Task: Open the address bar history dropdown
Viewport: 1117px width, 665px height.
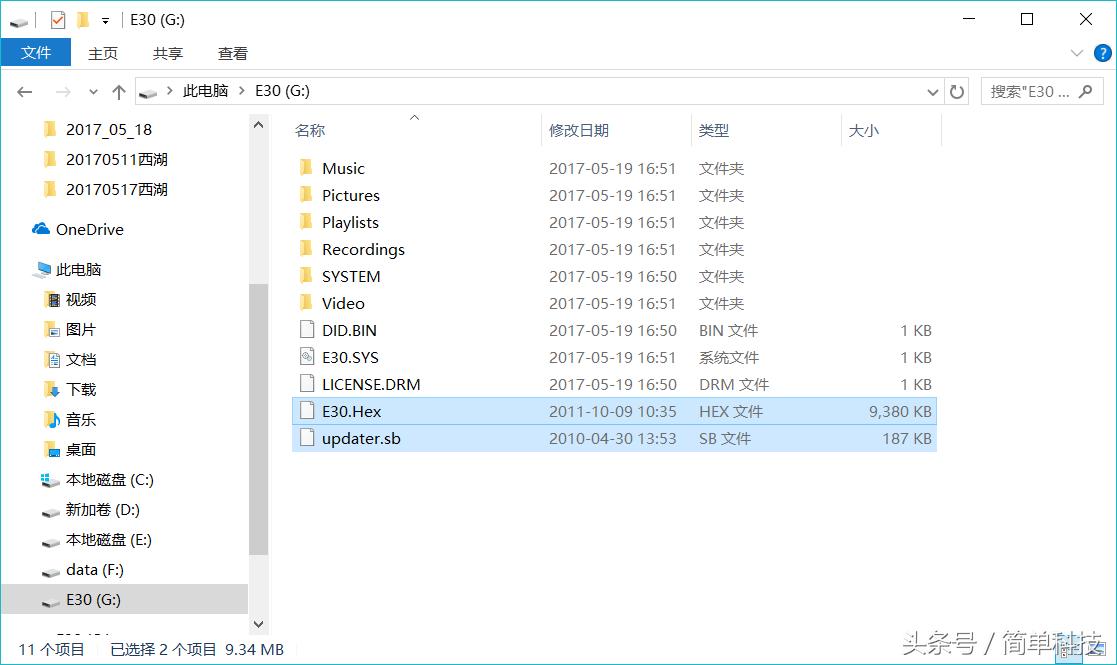Action: [x=933, y=91]
